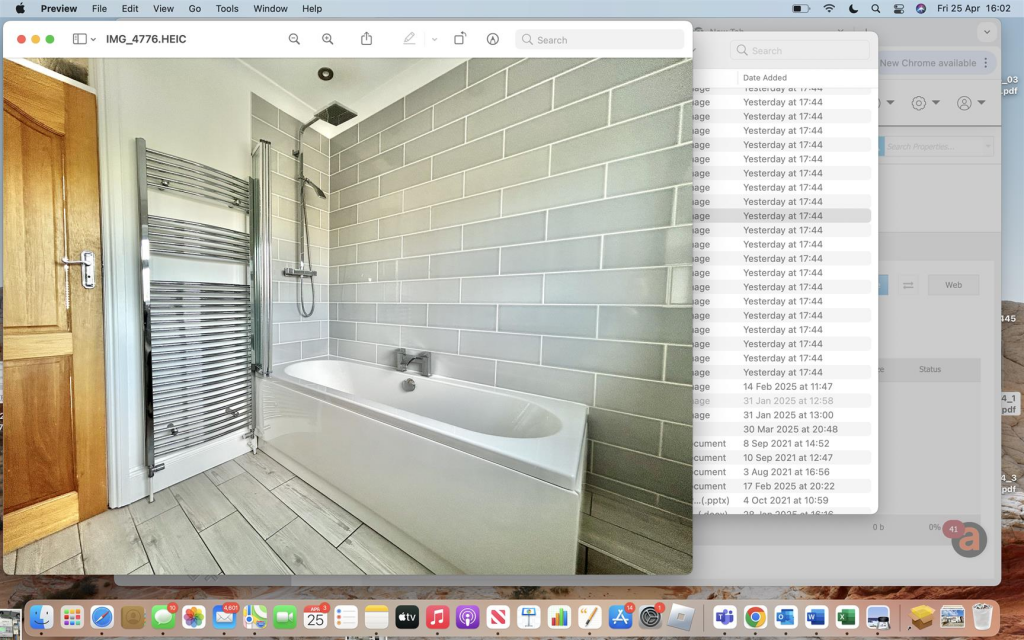The height and width of the screenshot is (640, 1024).
Task: Open the chevron next to the Markup tool
Action: (x=433, y=40)
